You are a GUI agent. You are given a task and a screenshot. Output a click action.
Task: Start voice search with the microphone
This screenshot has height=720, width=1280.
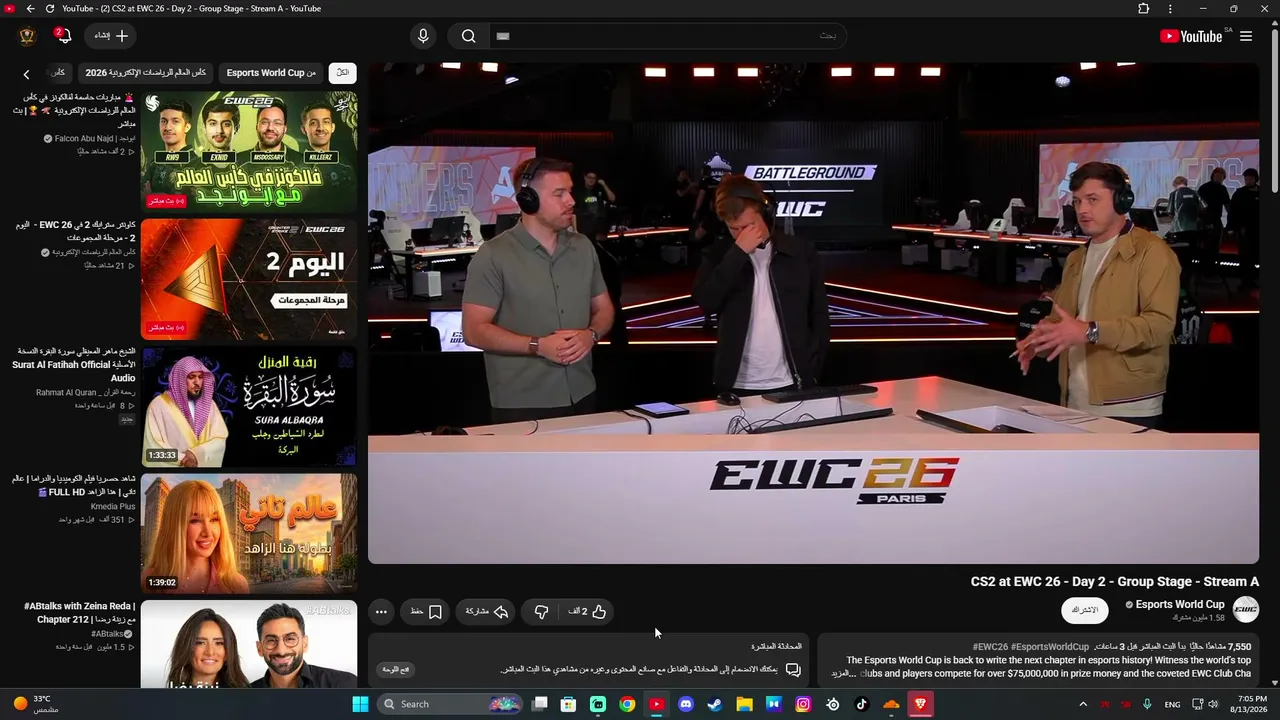pos(423,36)
